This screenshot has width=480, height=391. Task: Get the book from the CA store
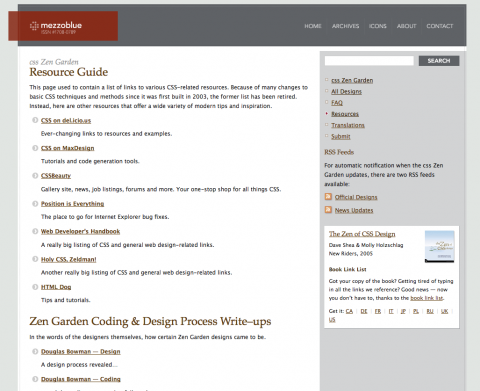click(349, 311)
